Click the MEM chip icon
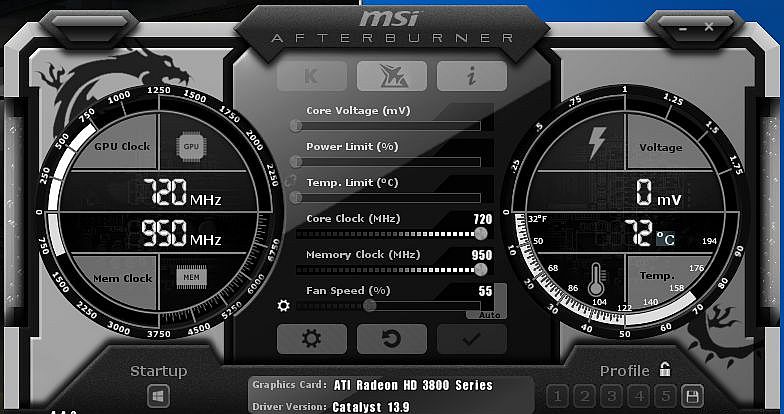Screen dimensions: 784x414 [x=191, y=277]
